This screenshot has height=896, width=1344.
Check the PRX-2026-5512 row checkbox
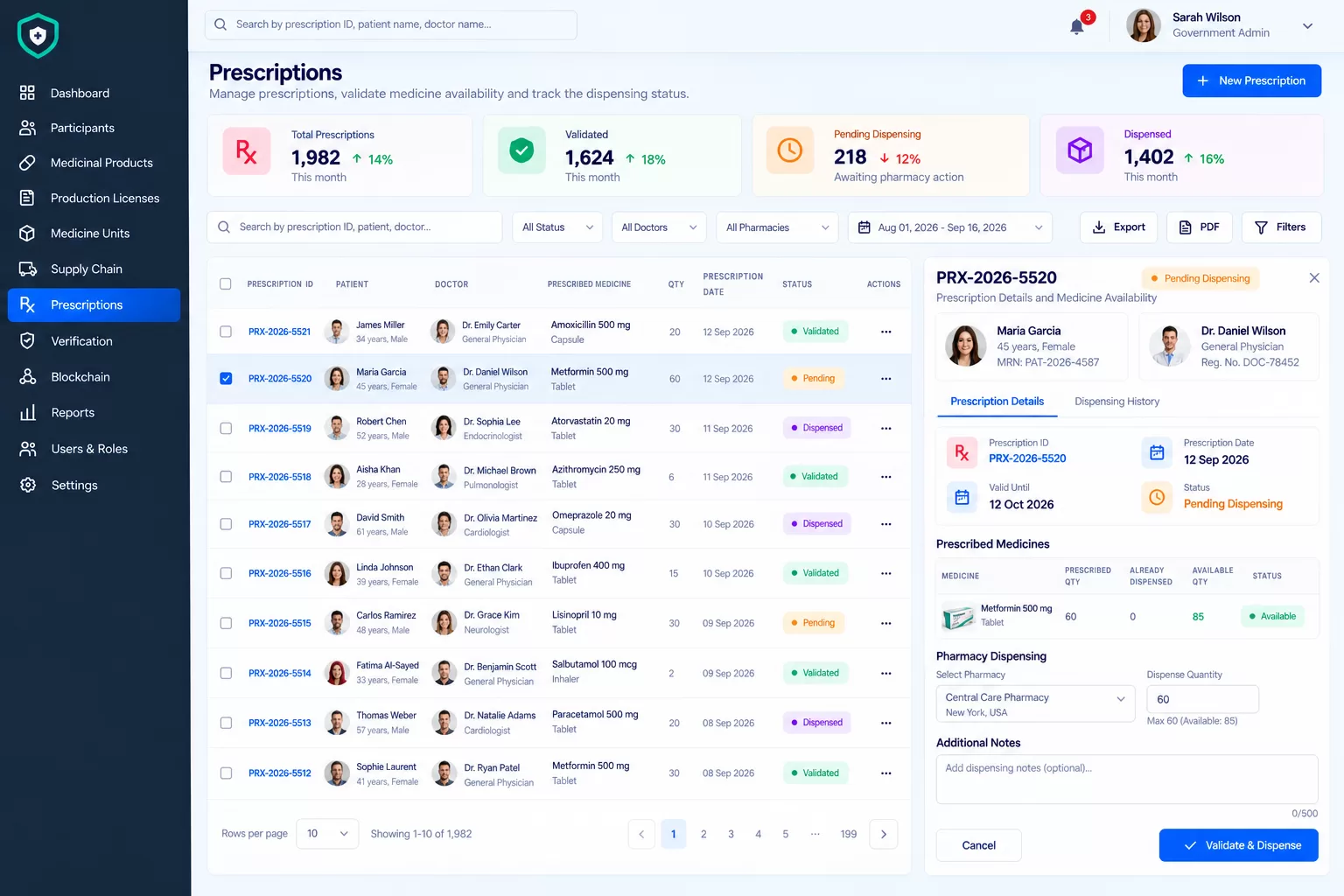click(x=226, y=773)
